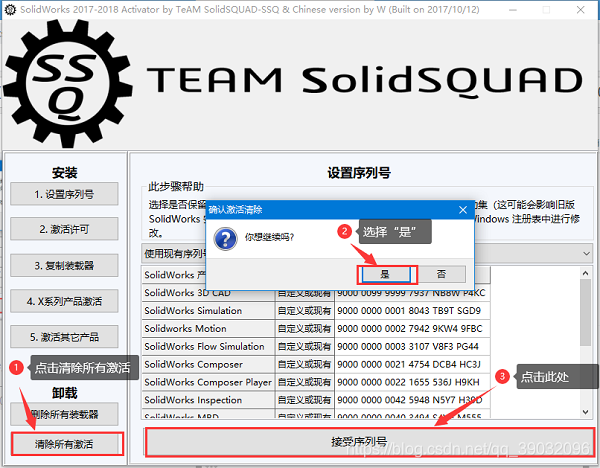This screenshot has height=468, width=600.
Task: Click the serial list scrollbar thumb
Action: [x=585, y=312]
